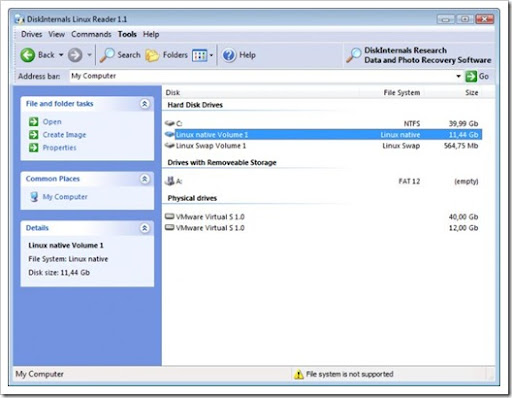Click the green Back arrow icon
The width and height of the screenshot is (512, 398).
pos(27,55)
